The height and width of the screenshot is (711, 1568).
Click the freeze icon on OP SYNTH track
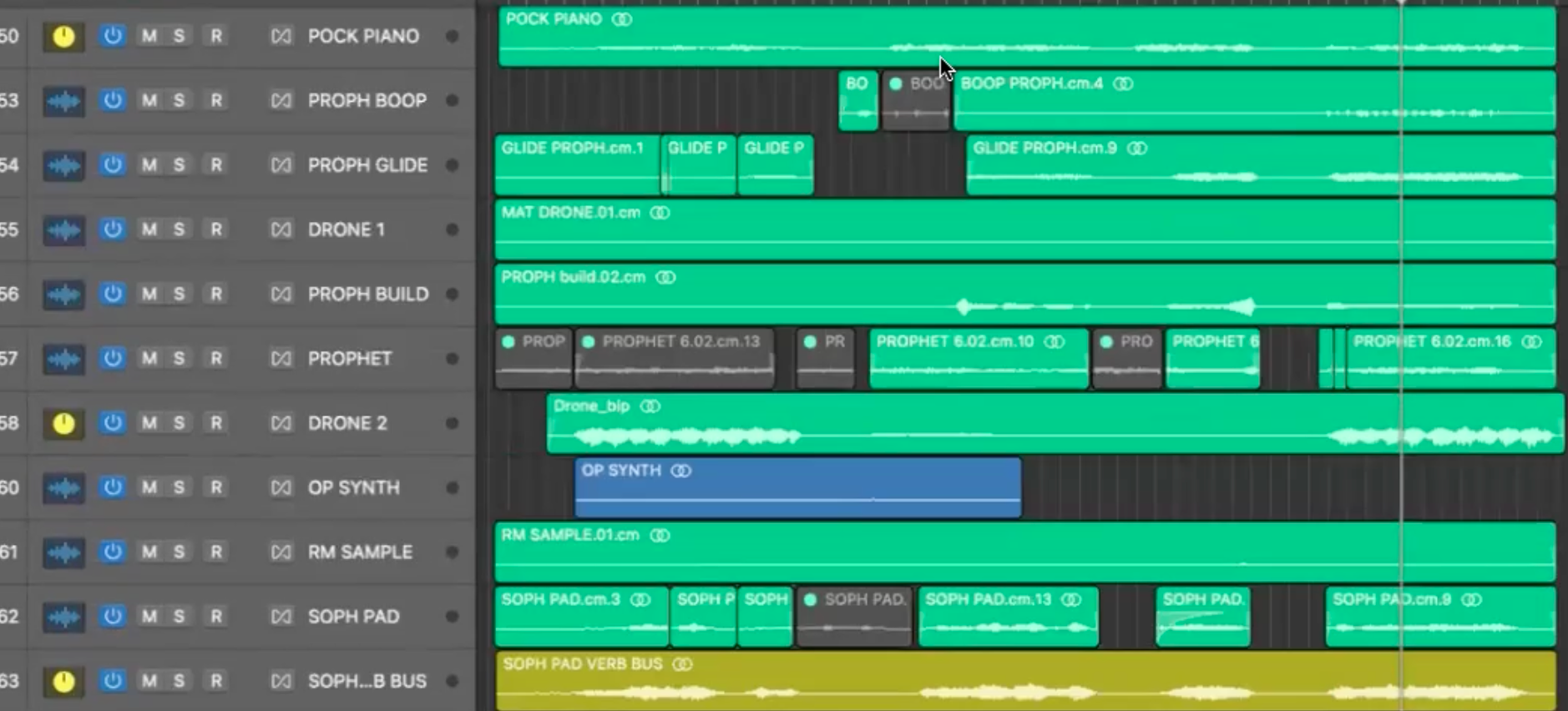tap(281, 487)
